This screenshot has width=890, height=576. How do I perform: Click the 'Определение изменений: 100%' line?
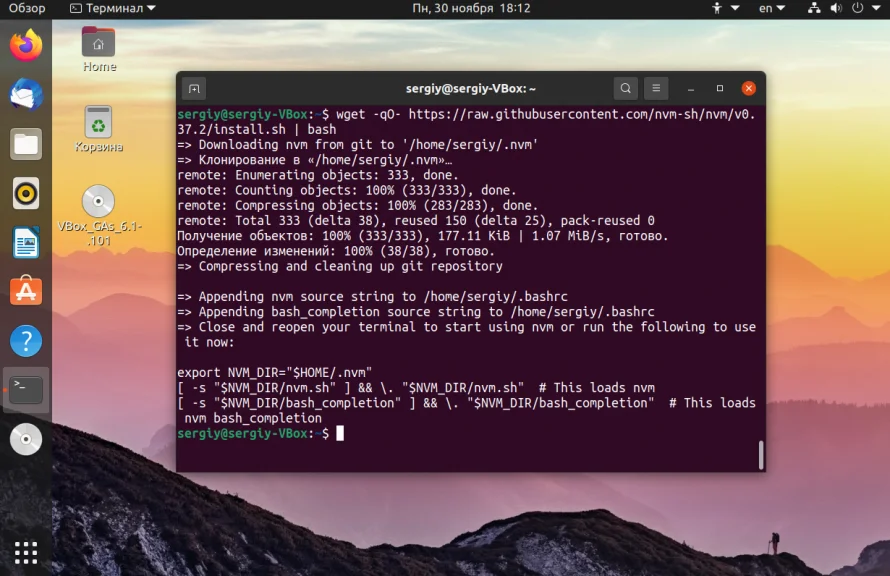coord(335,251)
